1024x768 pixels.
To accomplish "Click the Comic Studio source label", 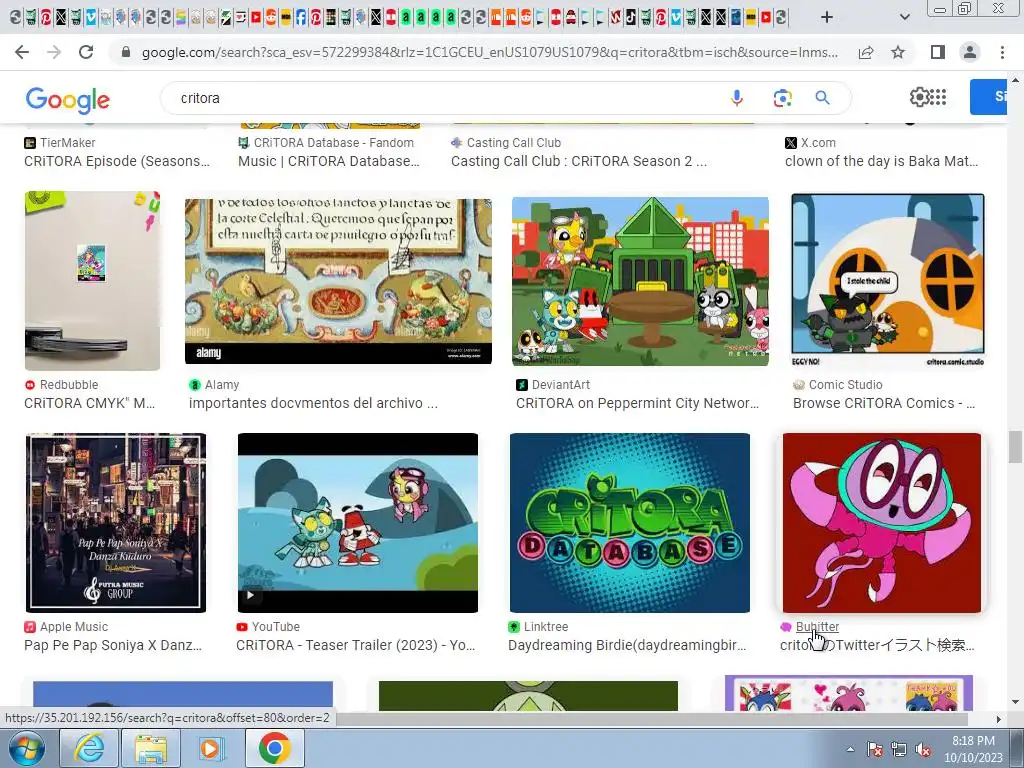I will (846, 385).
